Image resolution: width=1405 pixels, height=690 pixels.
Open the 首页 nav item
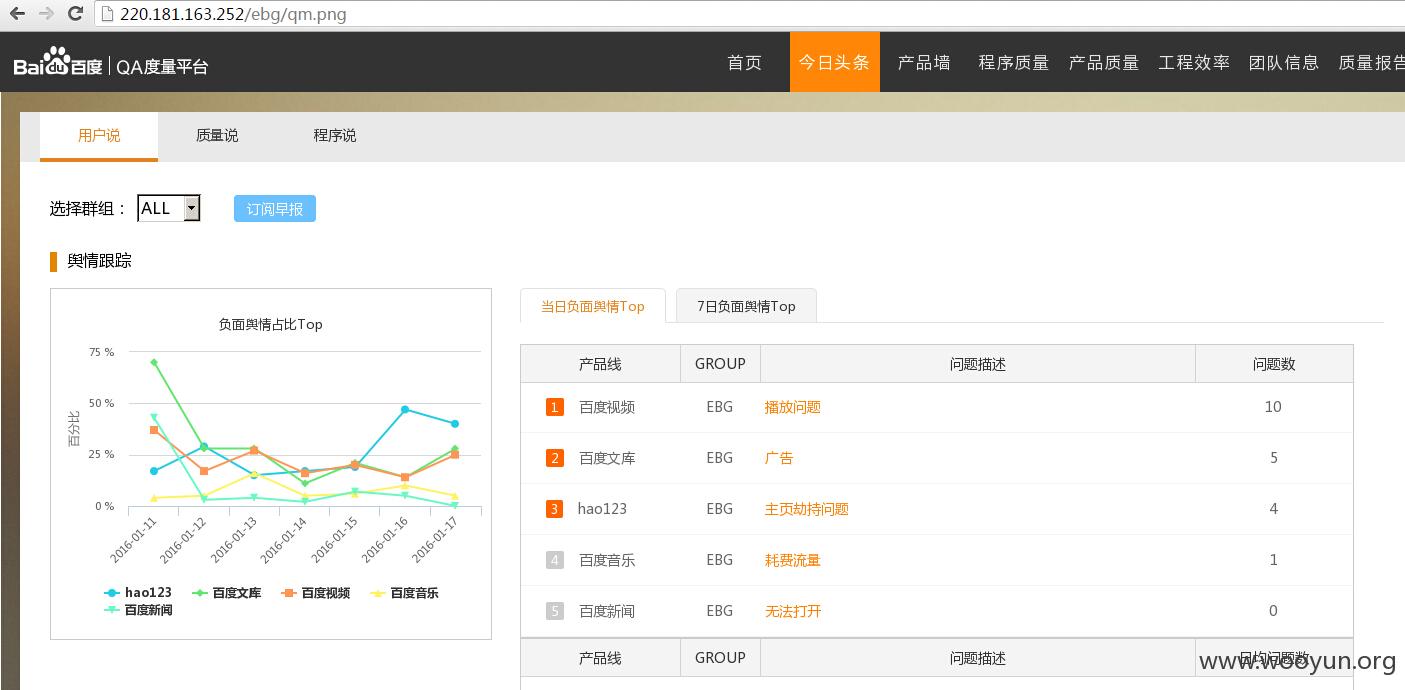744,62
